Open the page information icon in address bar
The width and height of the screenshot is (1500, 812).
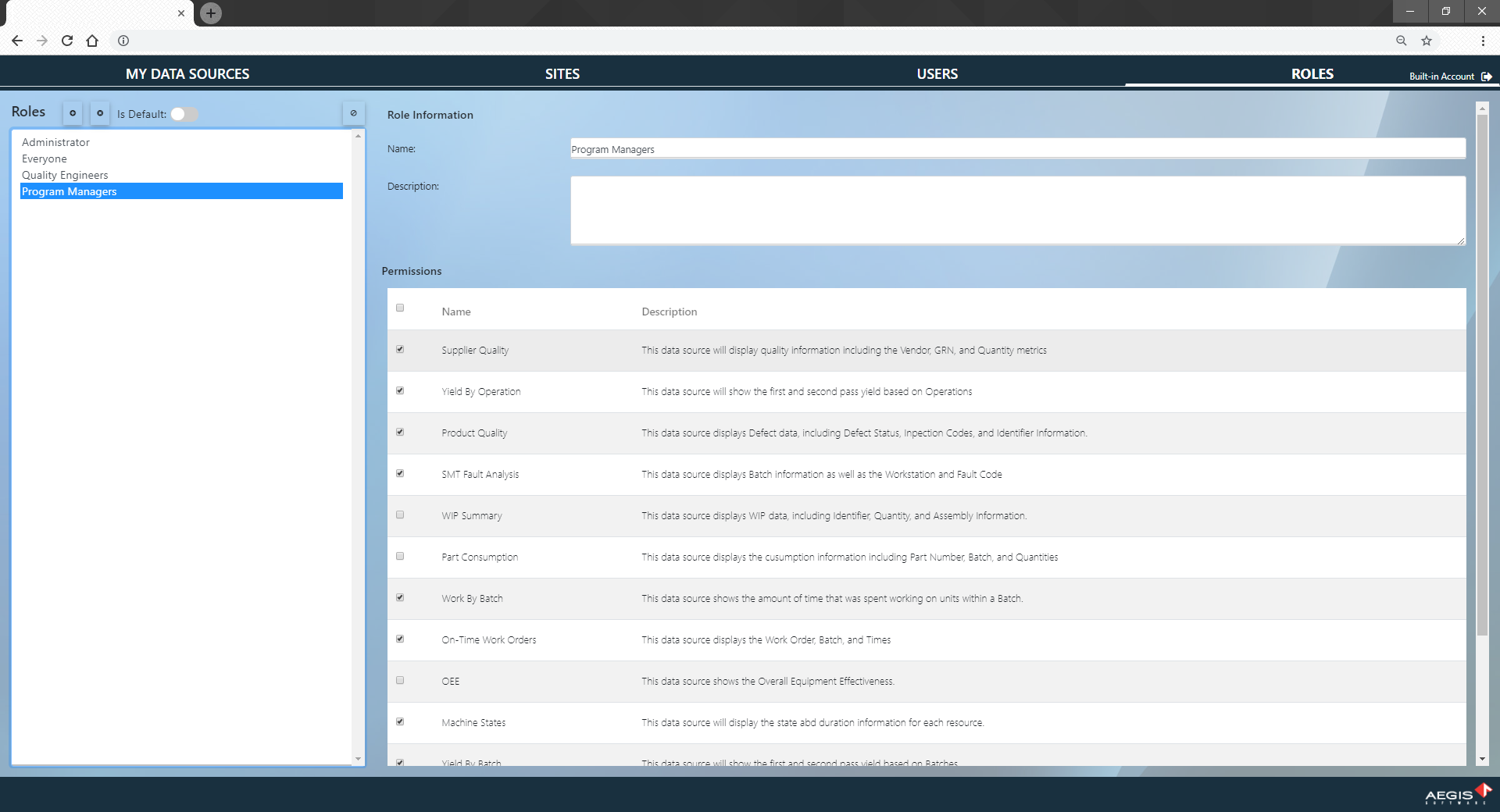point(123,41)
